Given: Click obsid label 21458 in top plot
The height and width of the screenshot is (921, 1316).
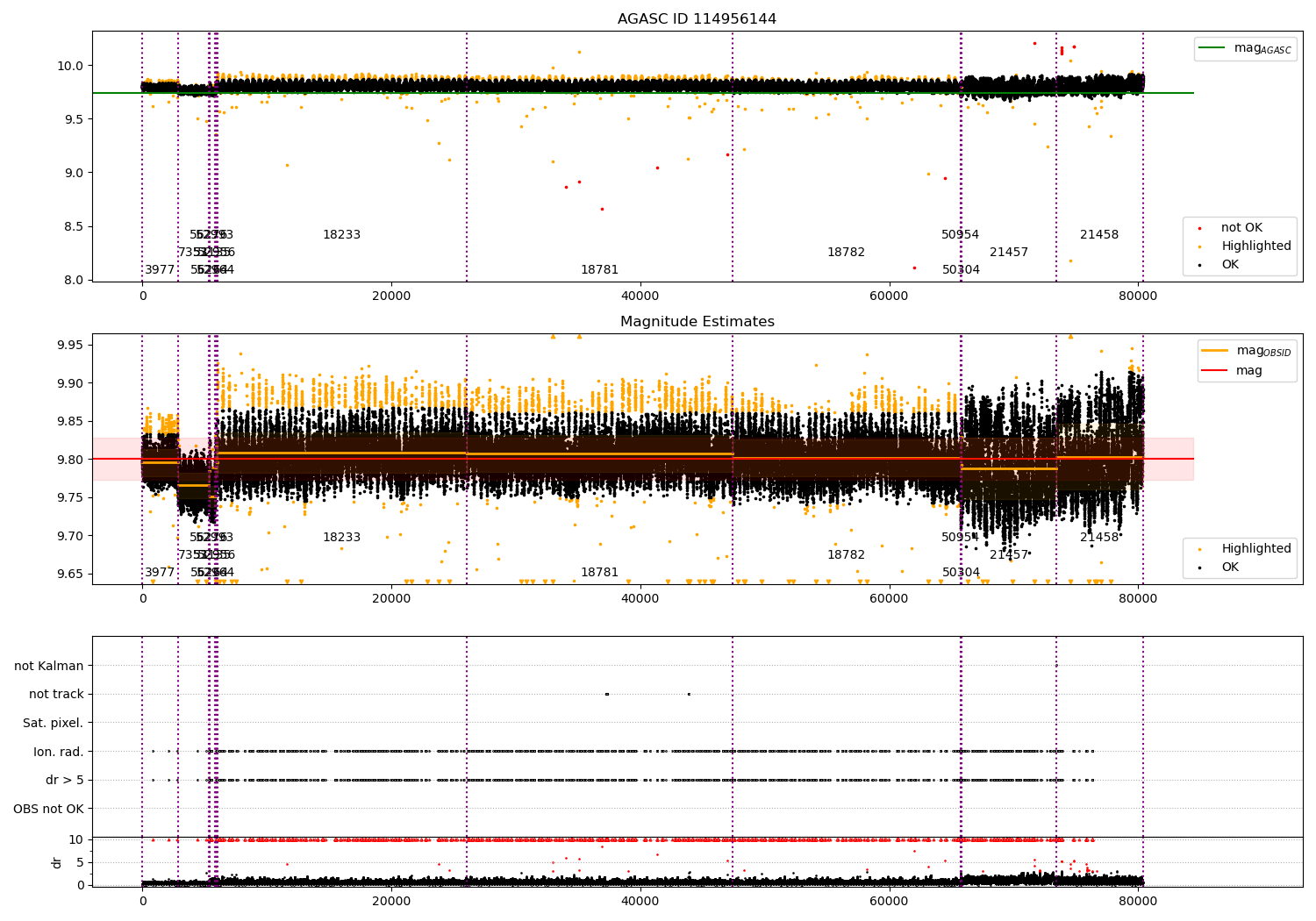Looking at the screenshot, I should click(x=1099, y=235).
